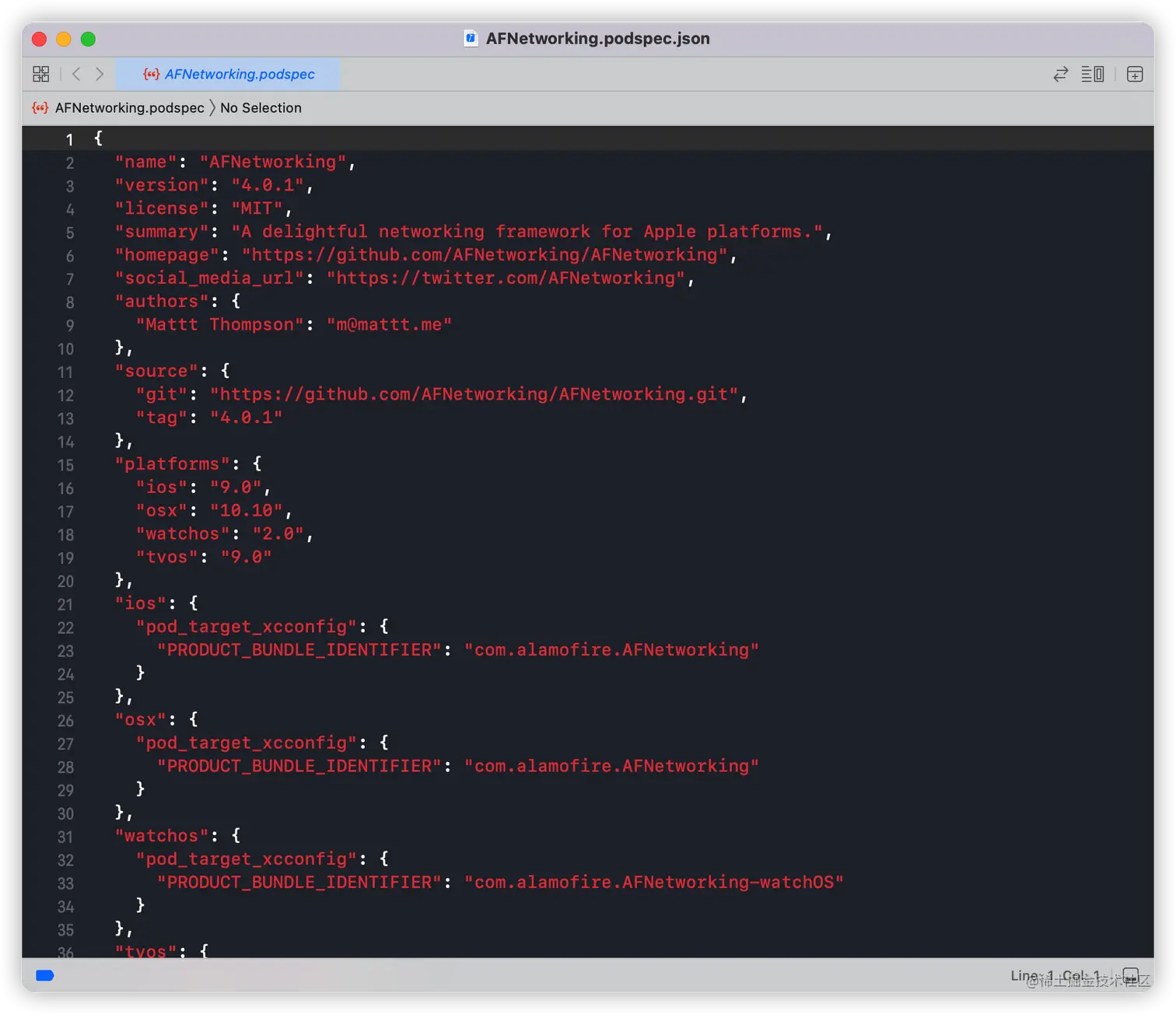Click "pod_target_xcconfig" on line 22

tap(247, 627)
